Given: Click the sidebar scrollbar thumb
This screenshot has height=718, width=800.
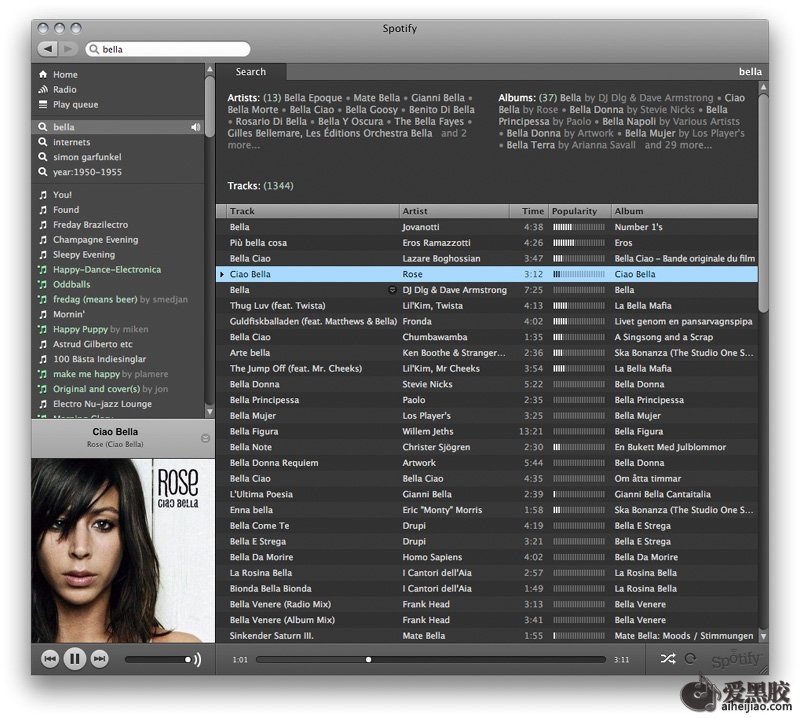Looking at the screenshot, I should 210,107.
